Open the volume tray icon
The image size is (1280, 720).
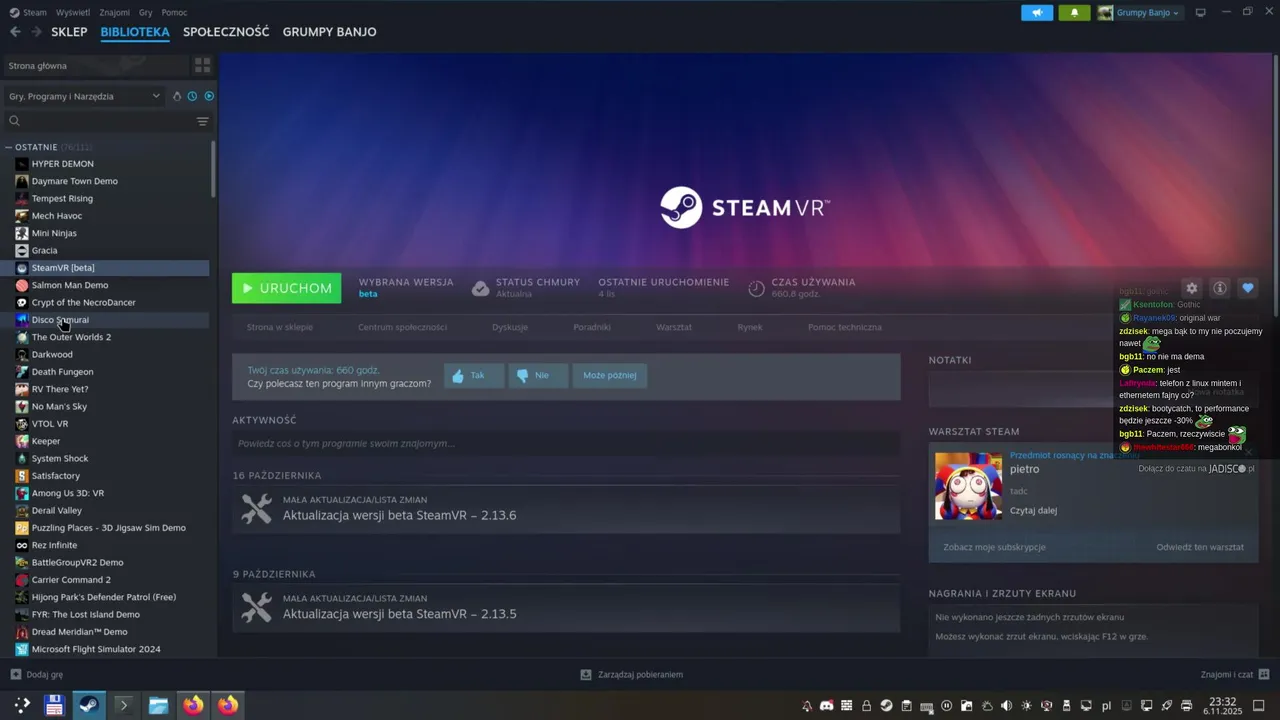click(x=1006, y=706)
